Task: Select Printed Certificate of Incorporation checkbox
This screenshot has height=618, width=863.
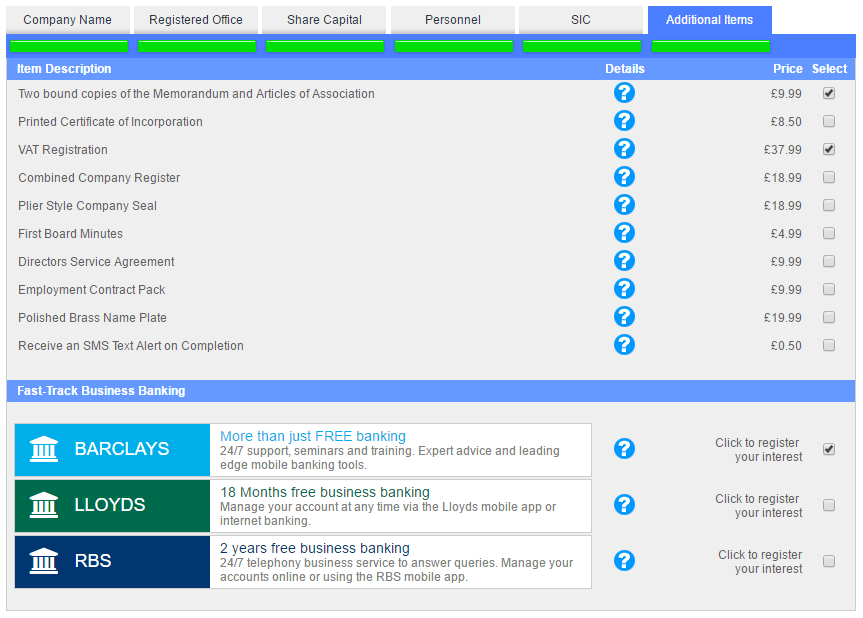Action: pos(829,121)
